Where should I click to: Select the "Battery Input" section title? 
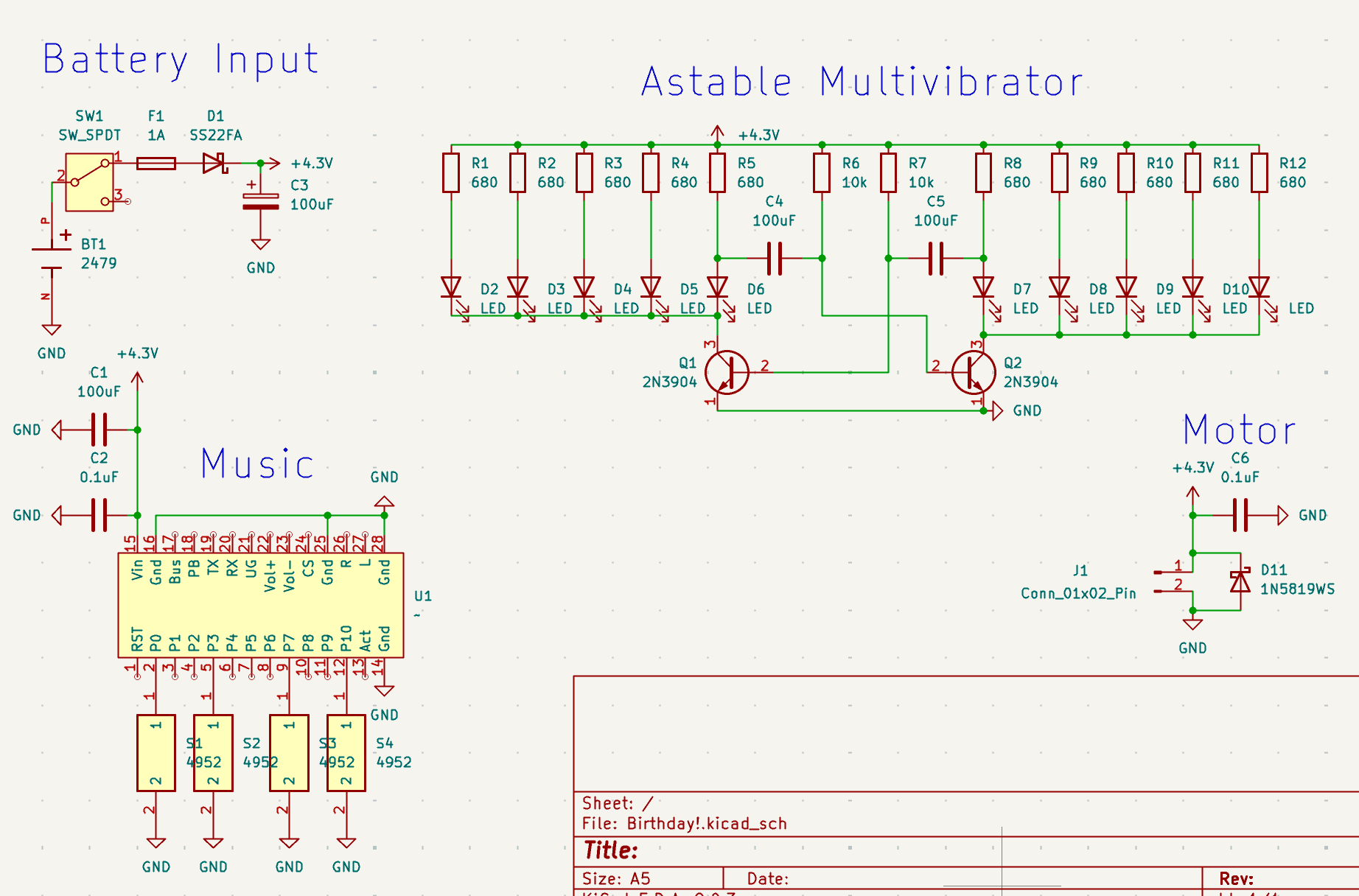181,60
